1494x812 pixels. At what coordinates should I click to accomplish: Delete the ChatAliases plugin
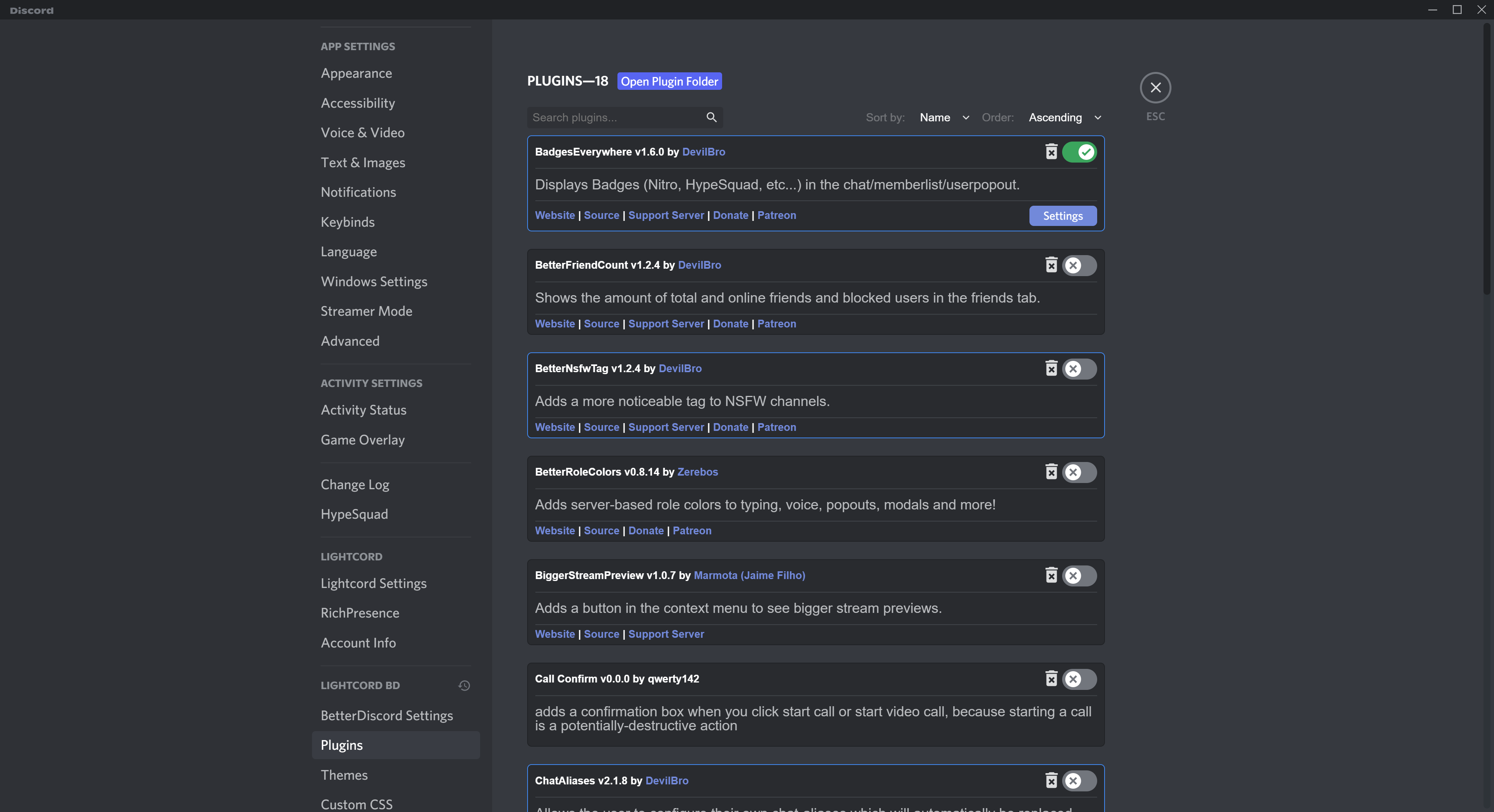point(1052,781)
